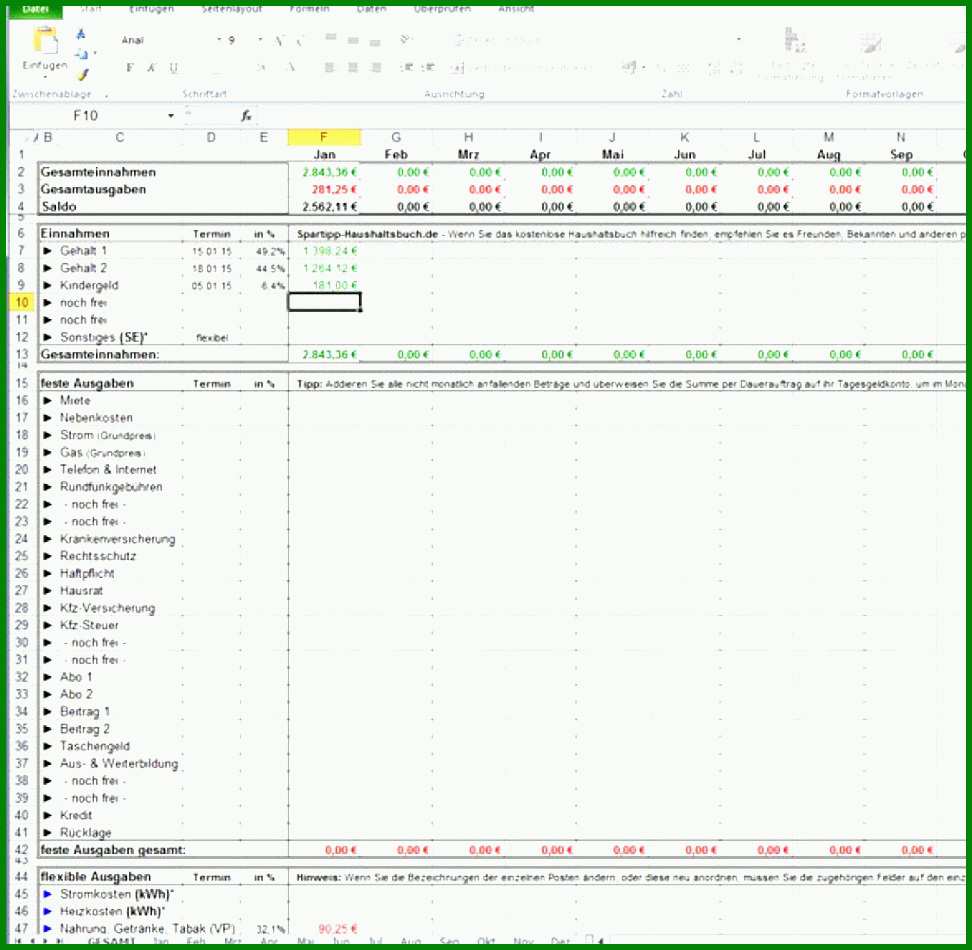Toggle bold formatting (F)

(130, 68)
